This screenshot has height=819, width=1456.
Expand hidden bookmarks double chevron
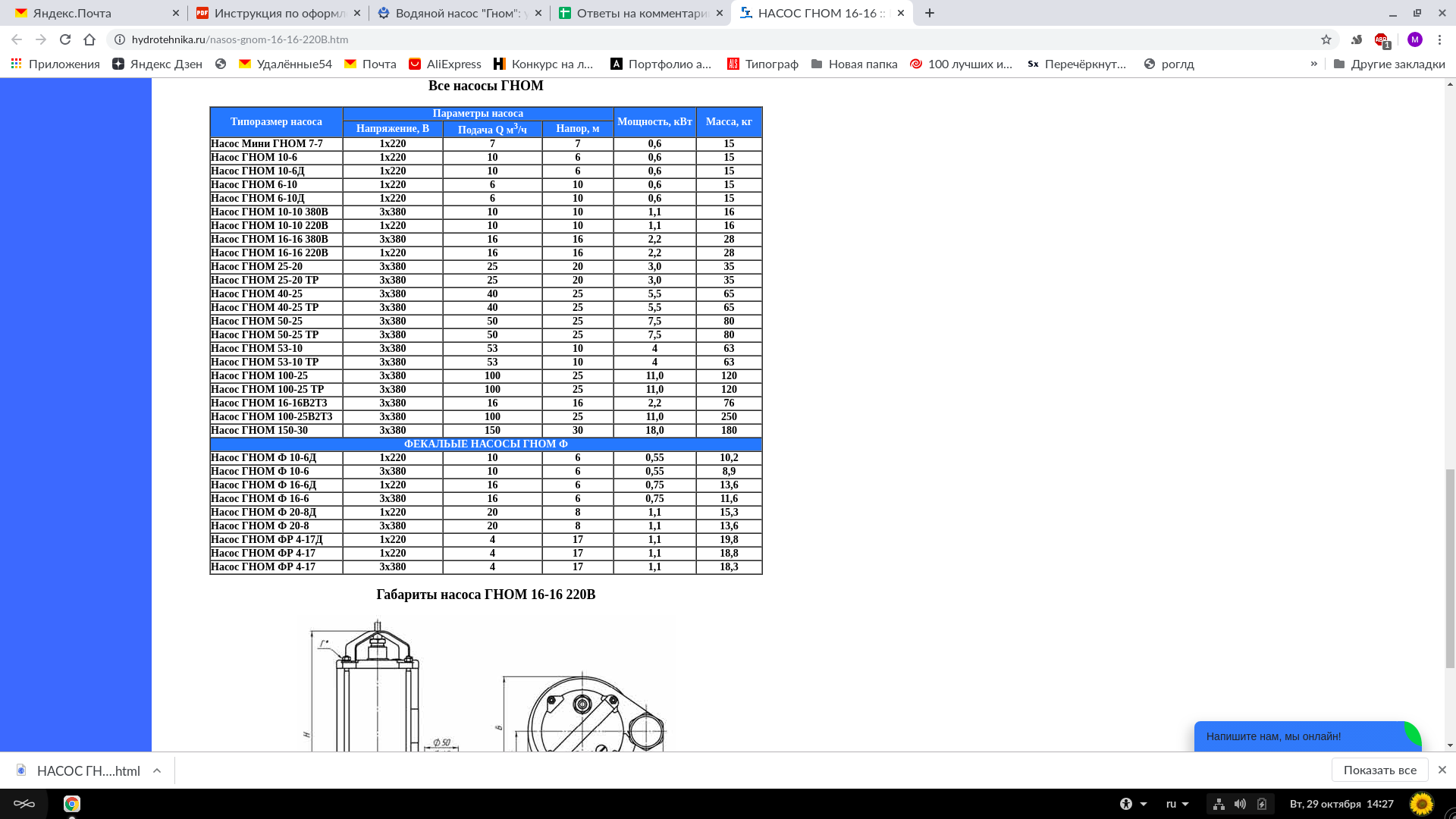(1314, 64)
